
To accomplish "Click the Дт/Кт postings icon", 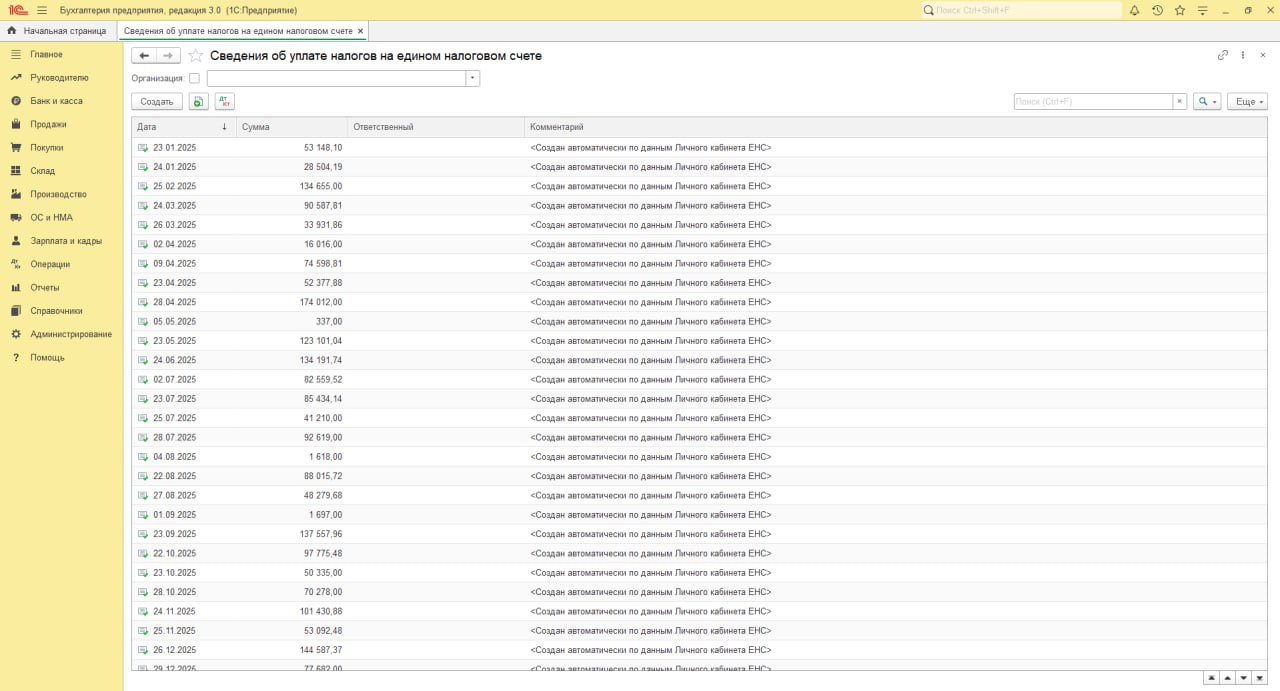I will [225, 102].
